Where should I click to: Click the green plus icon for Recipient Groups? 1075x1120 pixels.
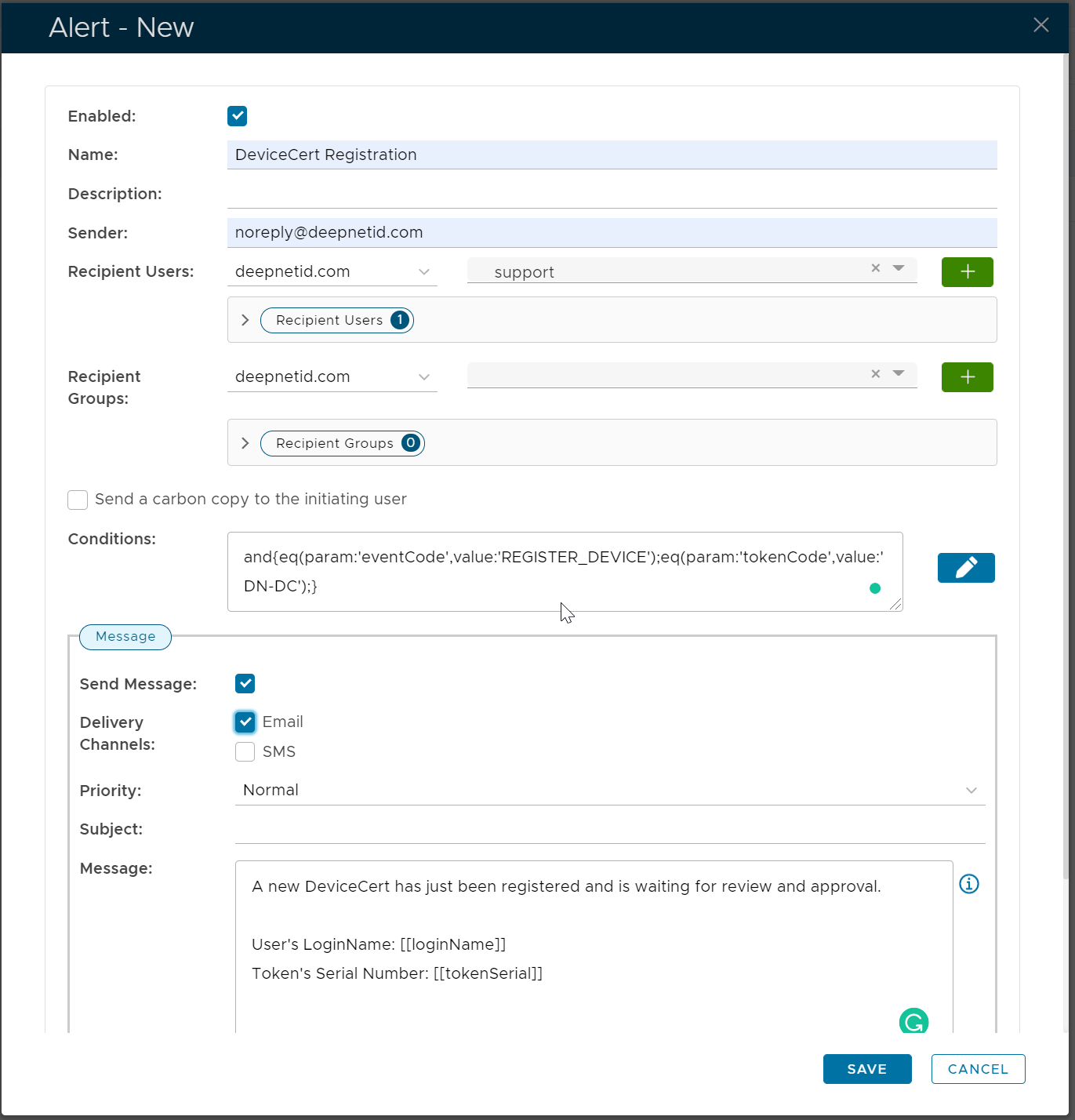click(967, 377)
